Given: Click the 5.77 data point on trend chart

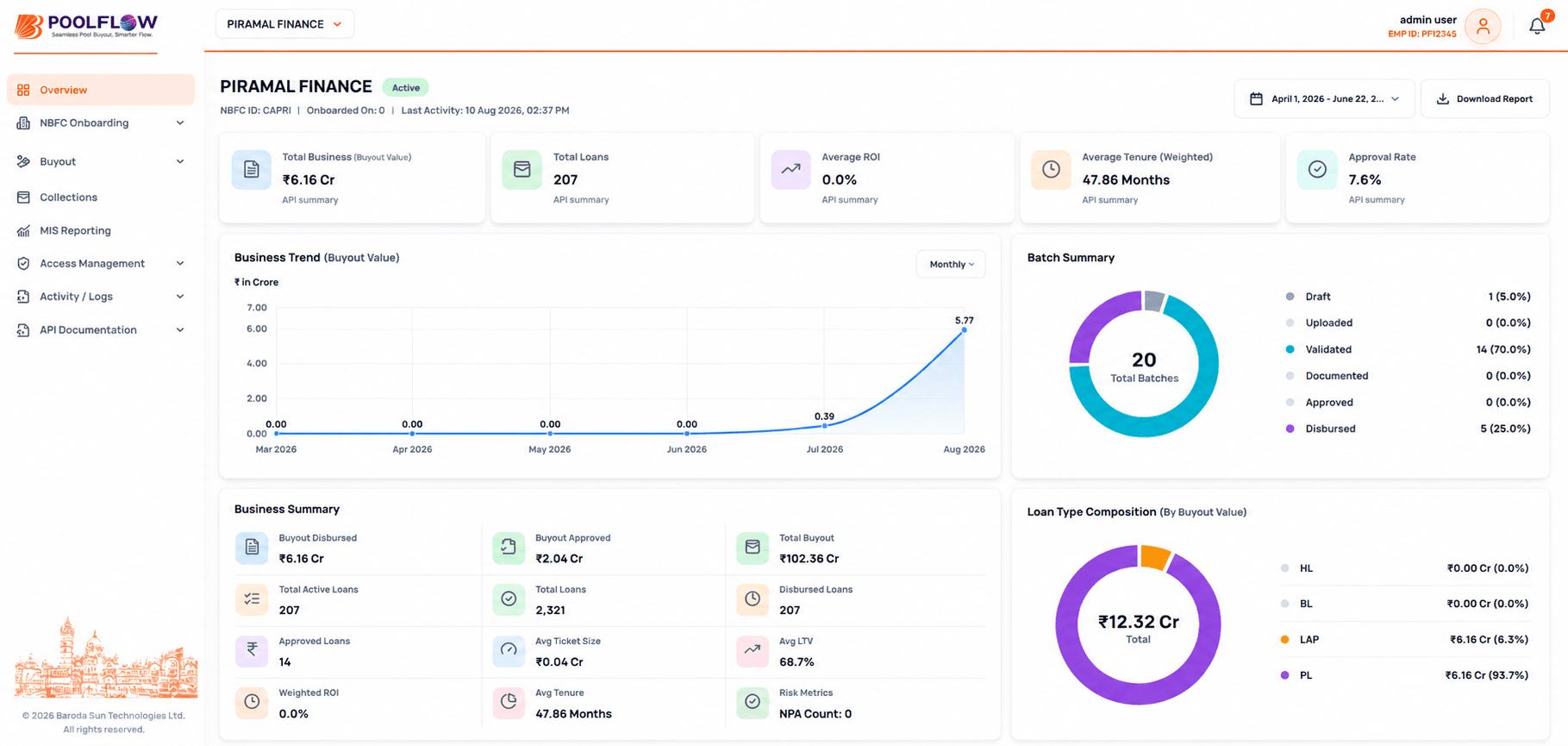Looking at the screenshot, I should coord(964,330).
